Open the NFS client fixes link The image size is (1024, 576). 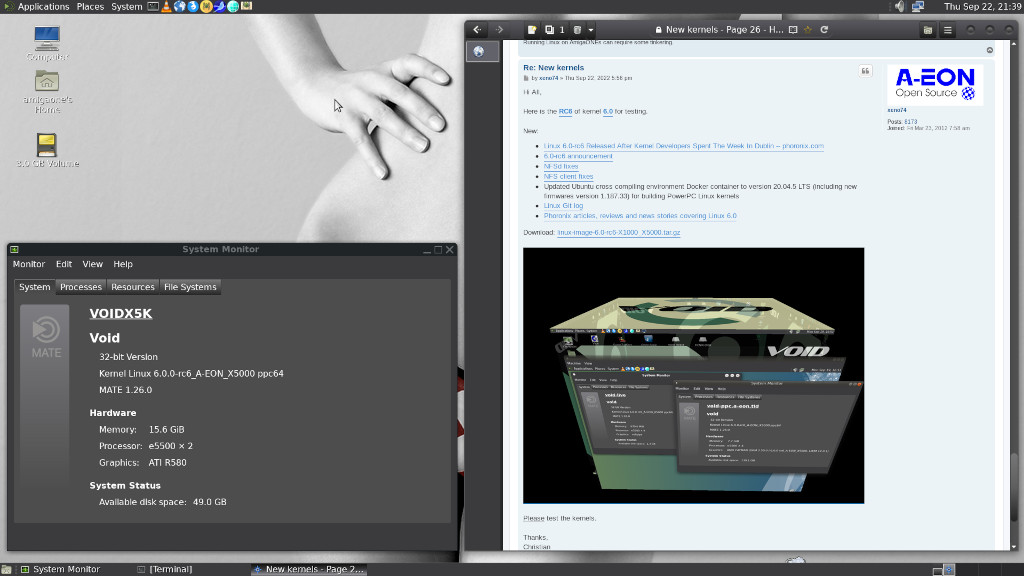(568, 176)
